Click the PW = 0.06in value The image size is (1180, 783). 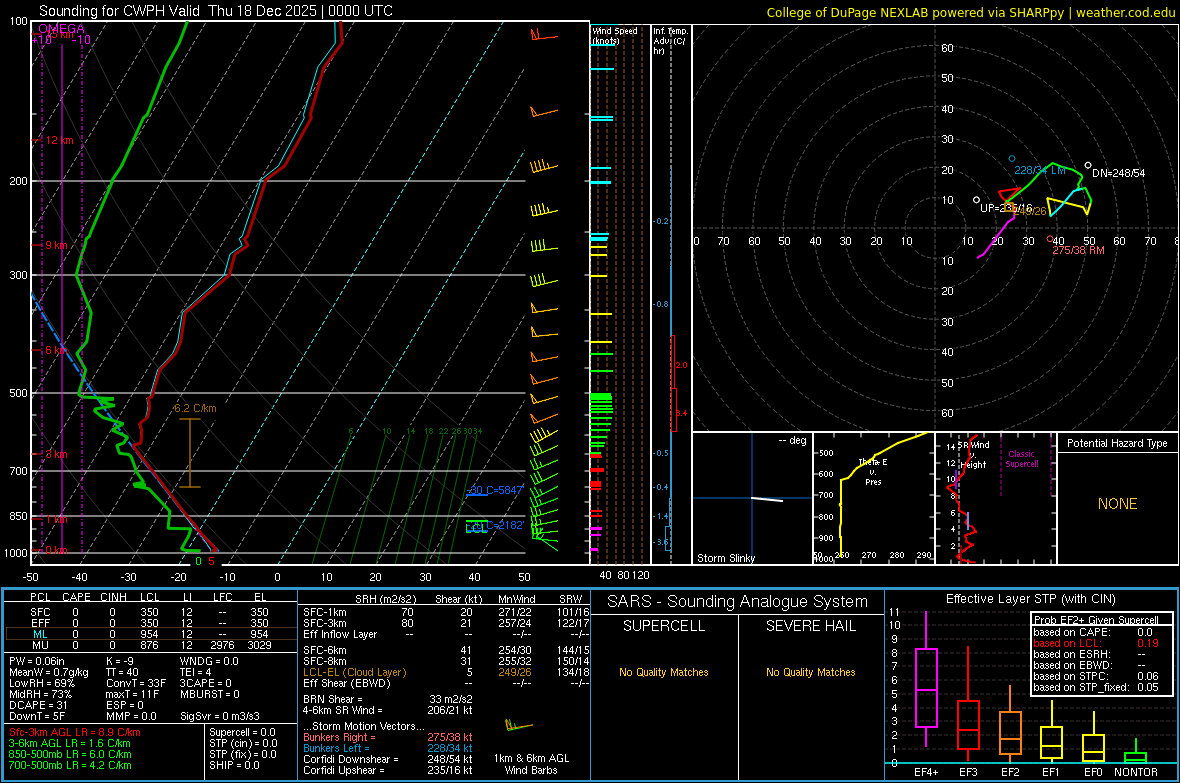point(38,661)
